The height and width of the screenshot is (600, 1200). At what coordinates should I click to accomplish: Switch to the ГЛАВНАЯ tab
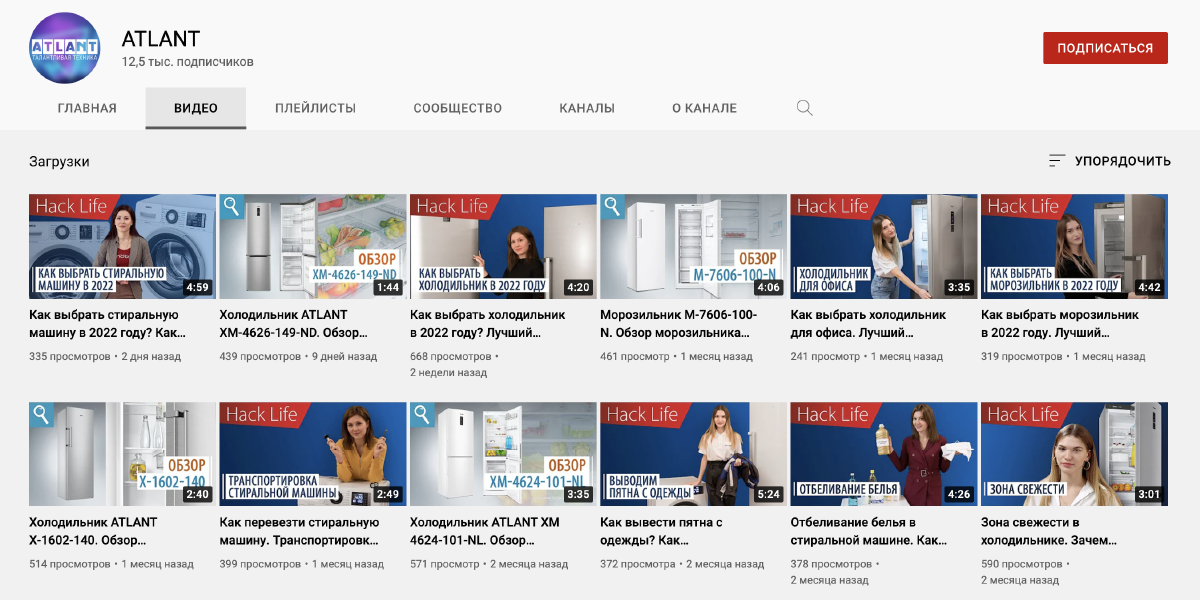pos(87,108)
